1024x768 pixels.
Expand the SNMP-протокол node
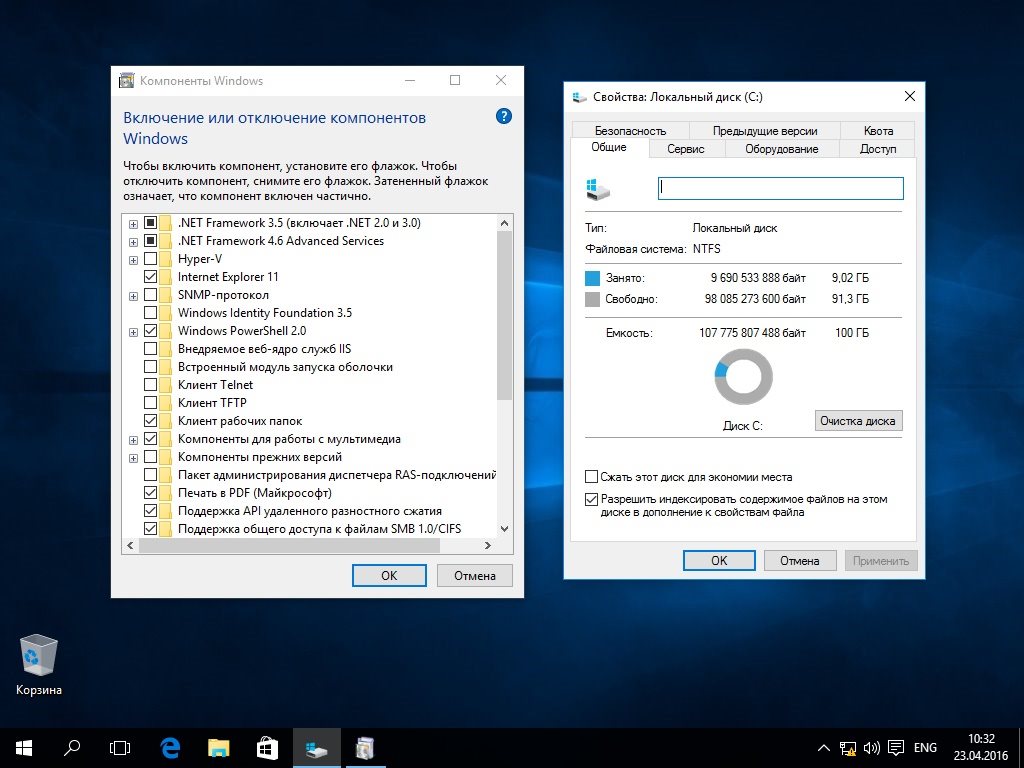133,296
